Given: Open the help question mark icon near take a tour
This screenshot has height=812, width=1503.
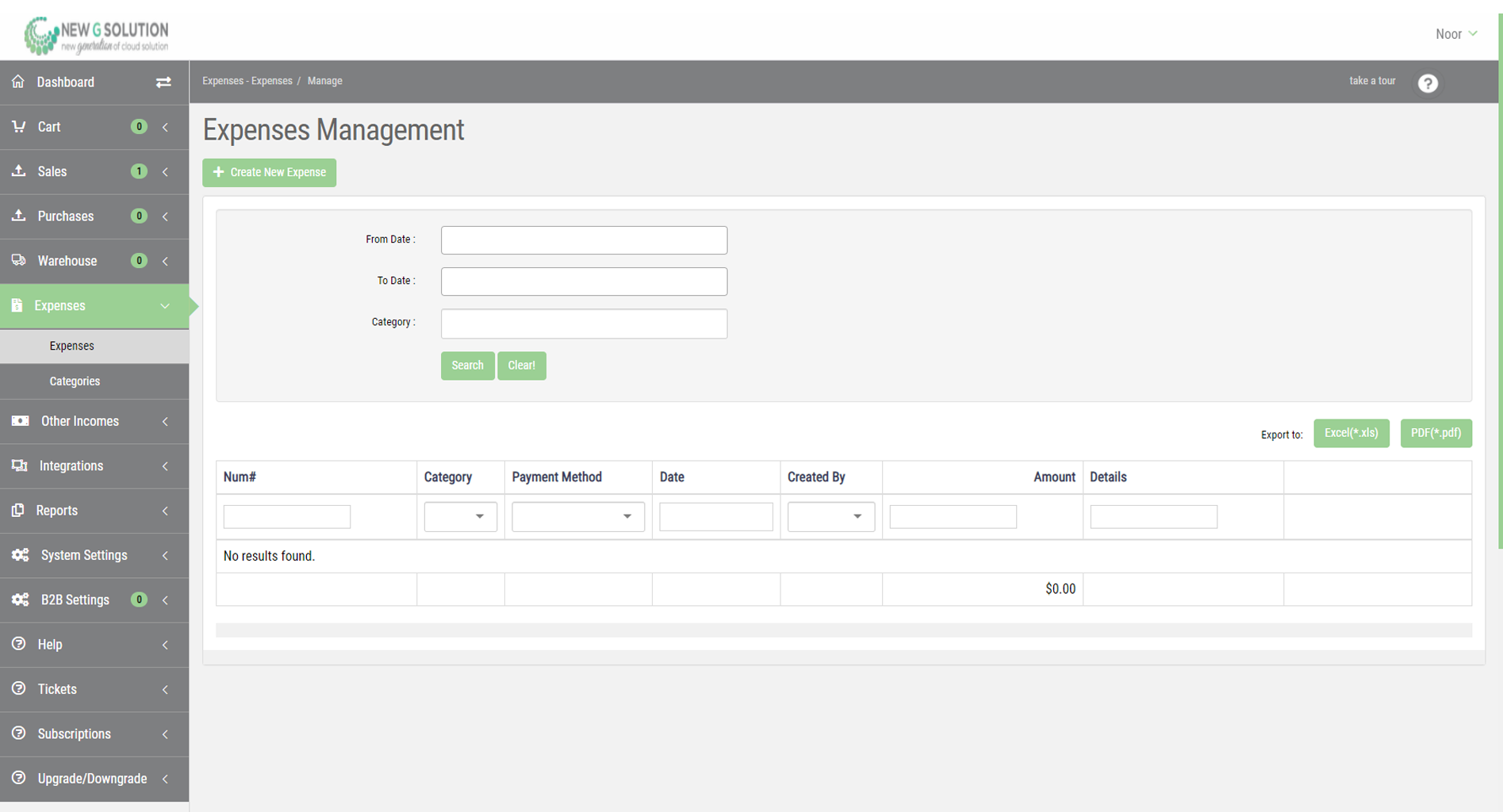Looking at the screenshot, I should 1428,83.
